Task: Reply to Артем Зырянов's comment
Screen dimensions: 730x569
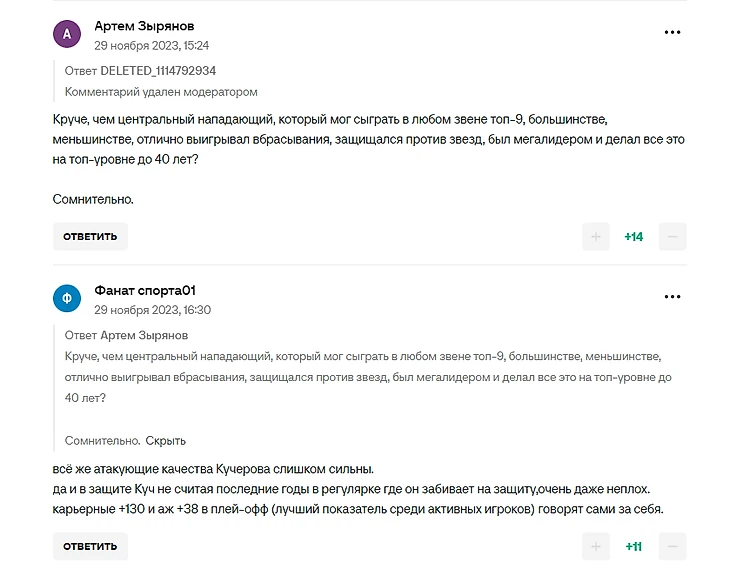Action: point(90,237)
